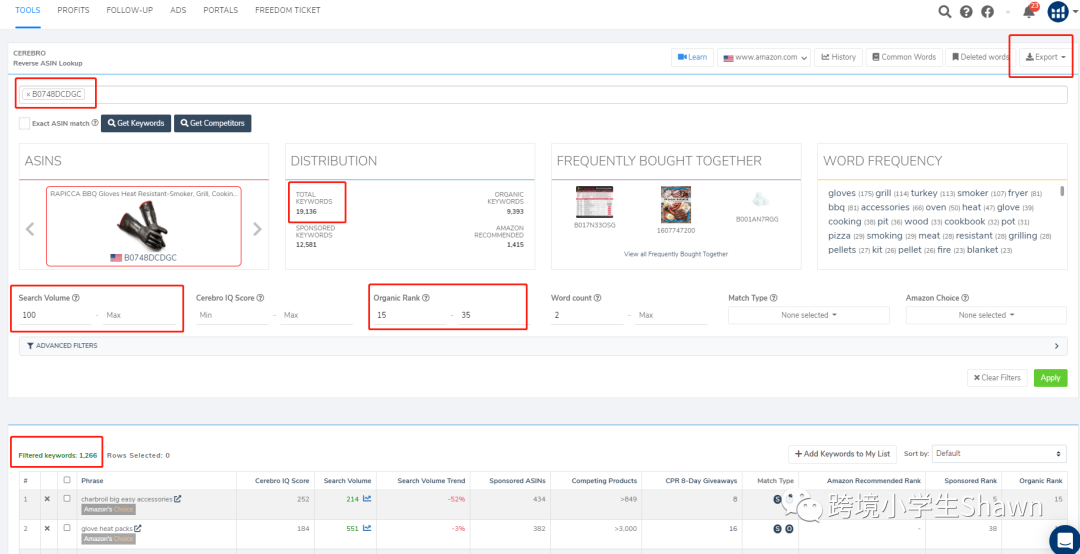Open notifications bell with 23 badge

coord(1029,12)
